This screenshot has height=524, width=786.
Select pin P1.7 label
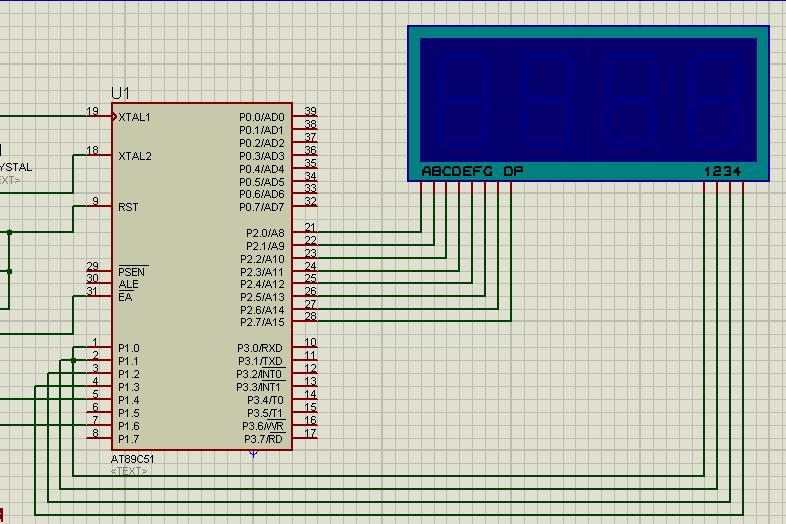tap(129, 439)
